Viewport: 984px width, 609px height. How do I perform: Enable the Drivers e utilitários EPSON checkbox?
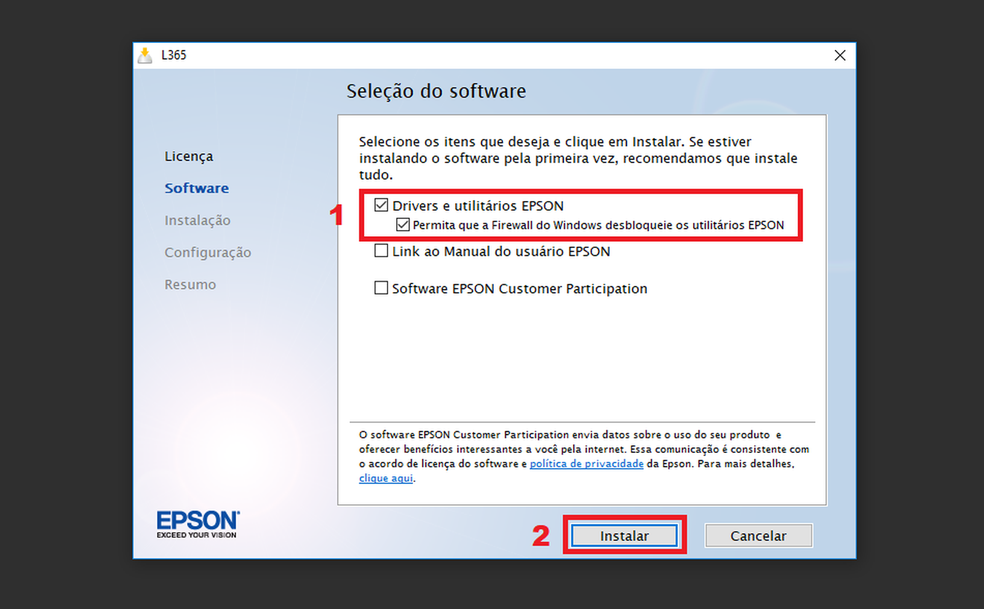[381, 205]
